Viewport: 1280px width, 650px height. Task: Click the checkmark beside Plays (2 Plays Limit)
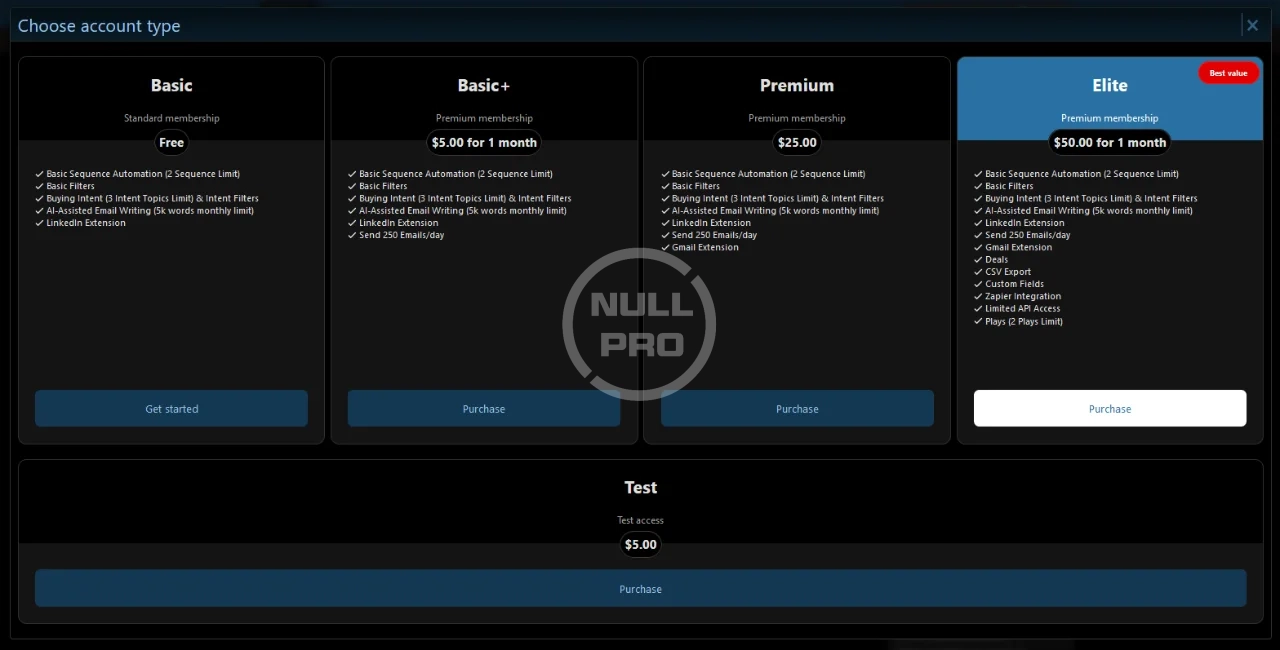pyautogui.click(x=978, y=322)
